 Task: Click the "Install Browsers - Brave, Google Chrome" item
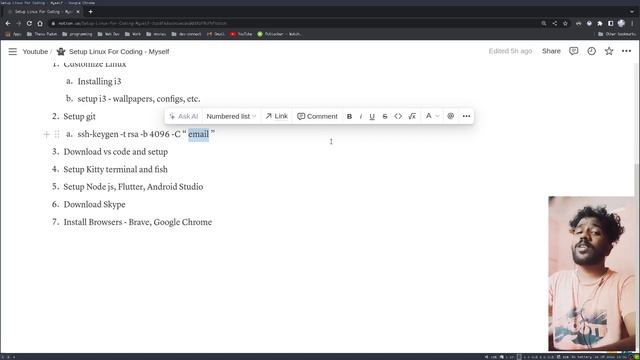(138, 222)
